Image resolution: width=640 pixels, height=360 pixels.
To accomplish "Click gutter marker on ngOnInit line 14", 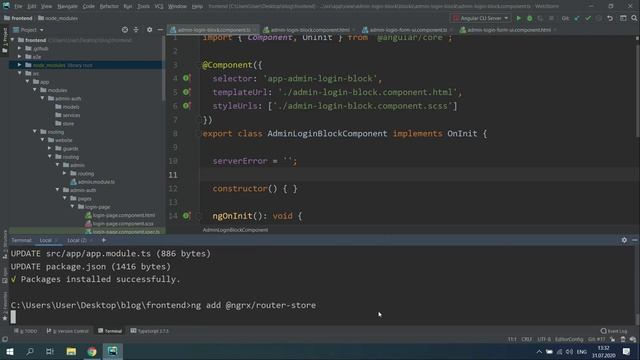I will (186, 216).
